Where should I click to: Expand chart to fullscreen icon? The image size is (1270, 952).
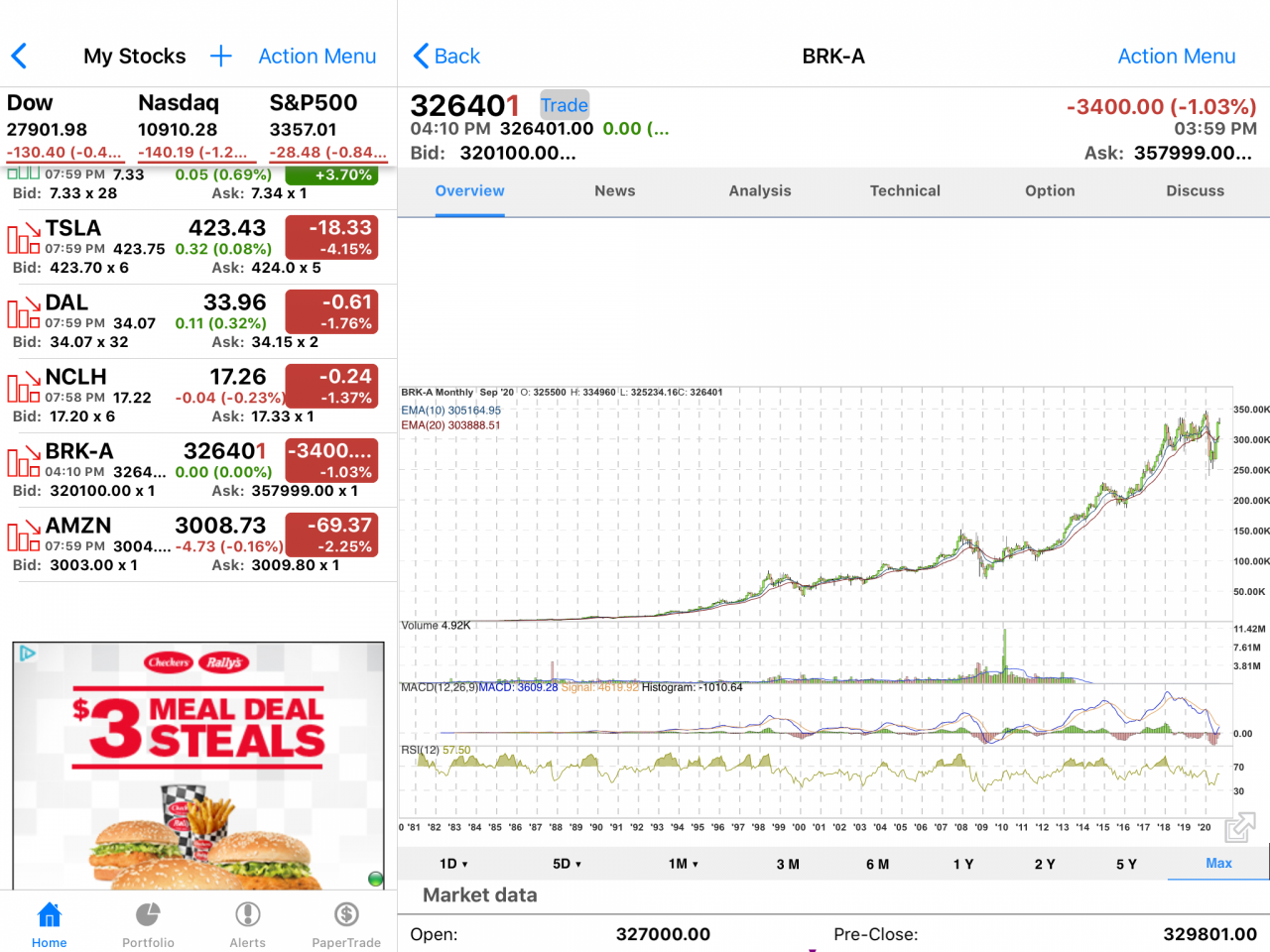[x=1240, y=827]
